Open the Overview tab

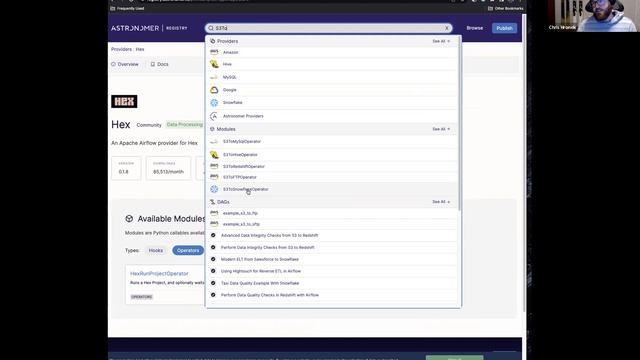click(125, 64)
